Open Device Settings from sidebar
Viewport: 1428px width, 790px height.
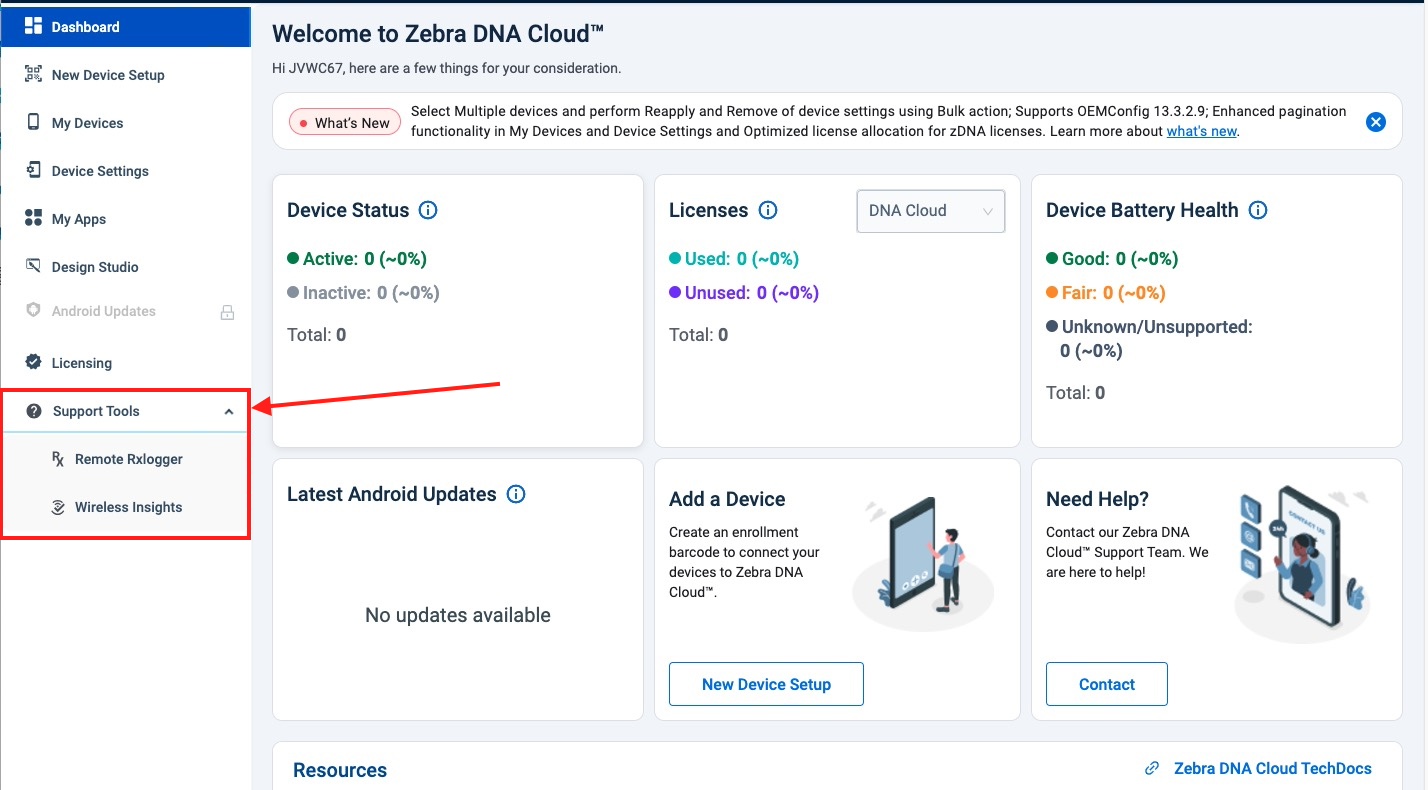pos(100,171)
